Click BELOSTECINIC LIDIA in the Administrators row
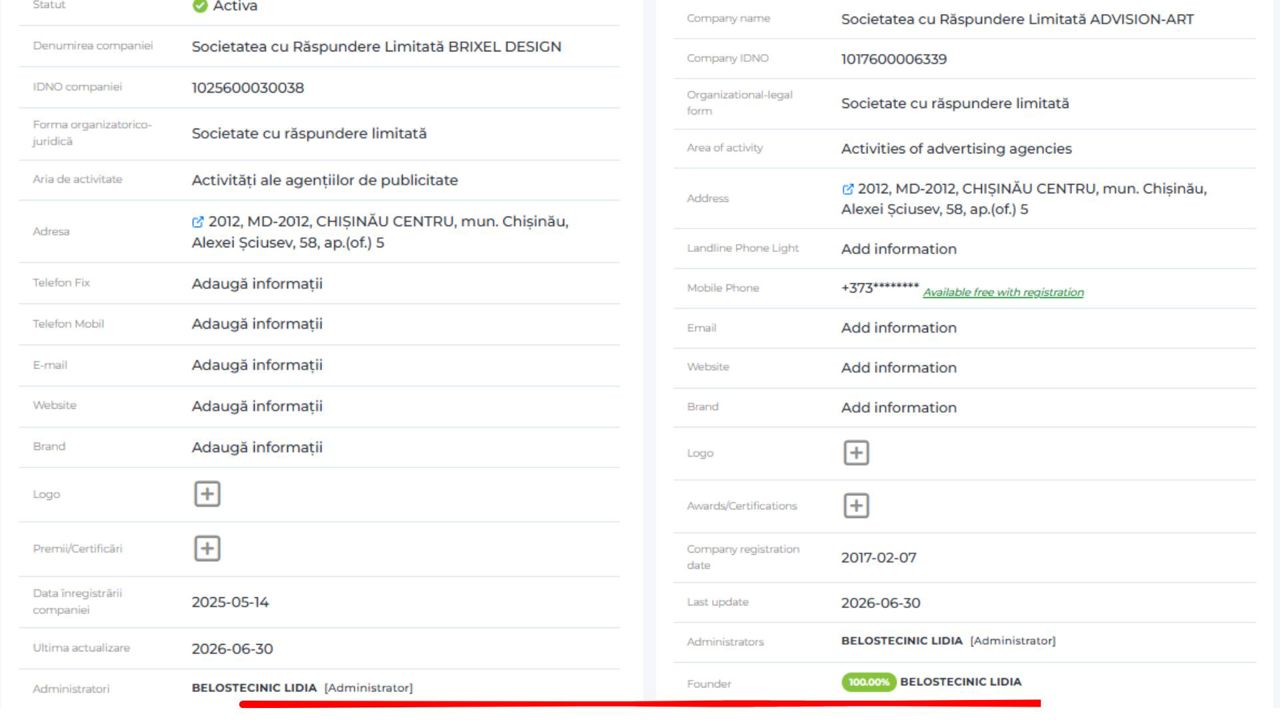 coord(902,641)
